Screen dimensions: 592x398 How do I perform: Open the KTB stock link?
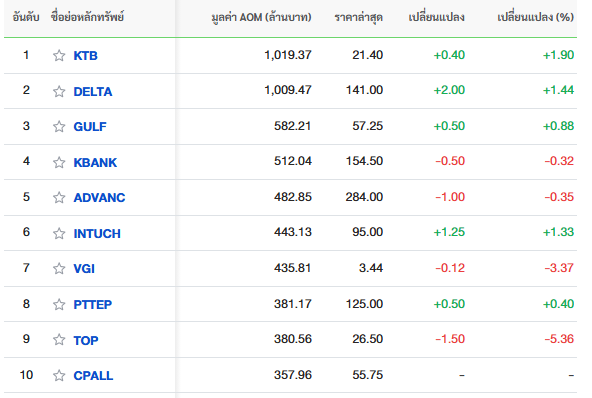85,56
